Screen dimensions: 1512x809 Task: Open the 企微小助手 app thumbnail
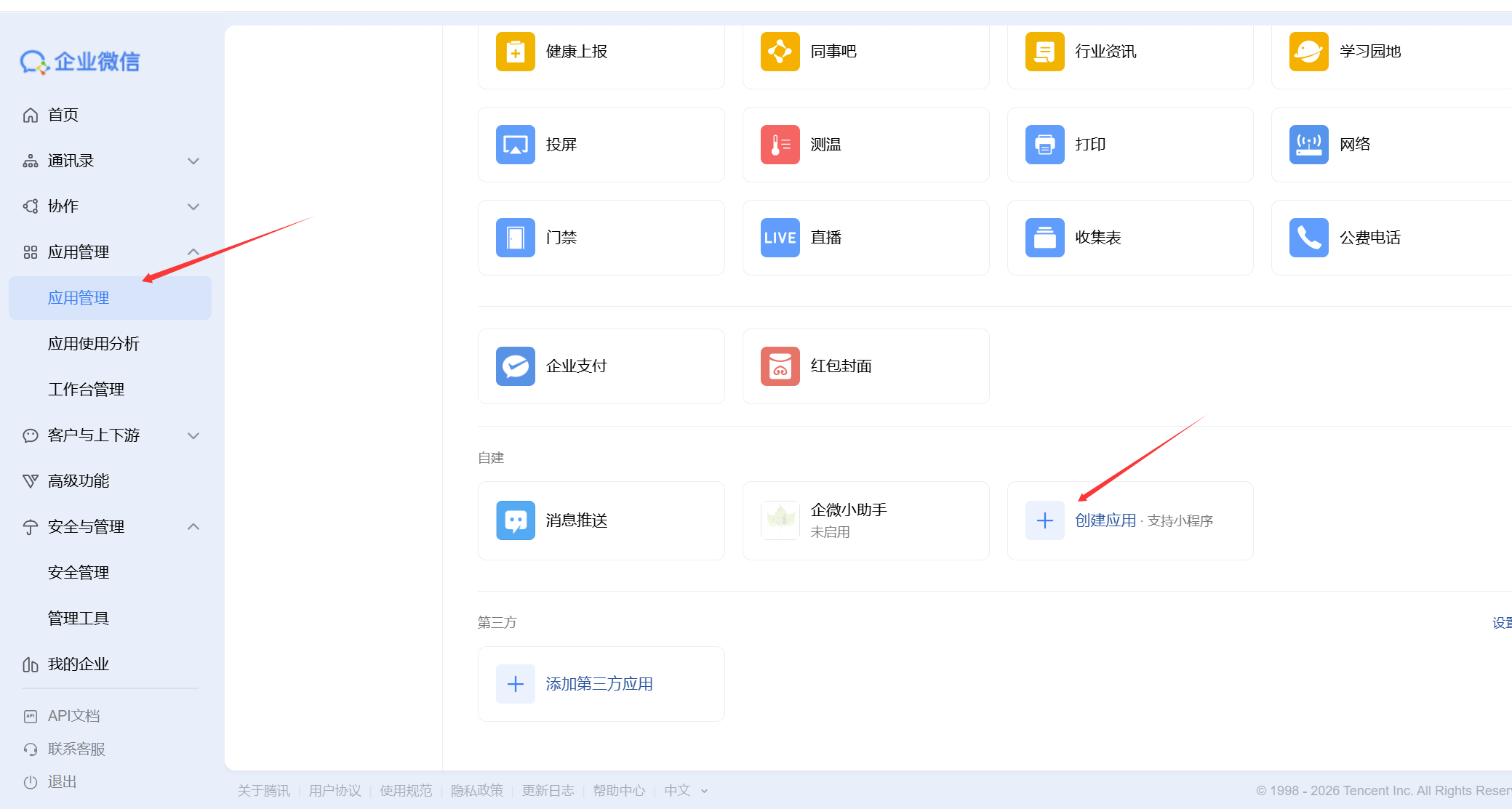(780, 520)
